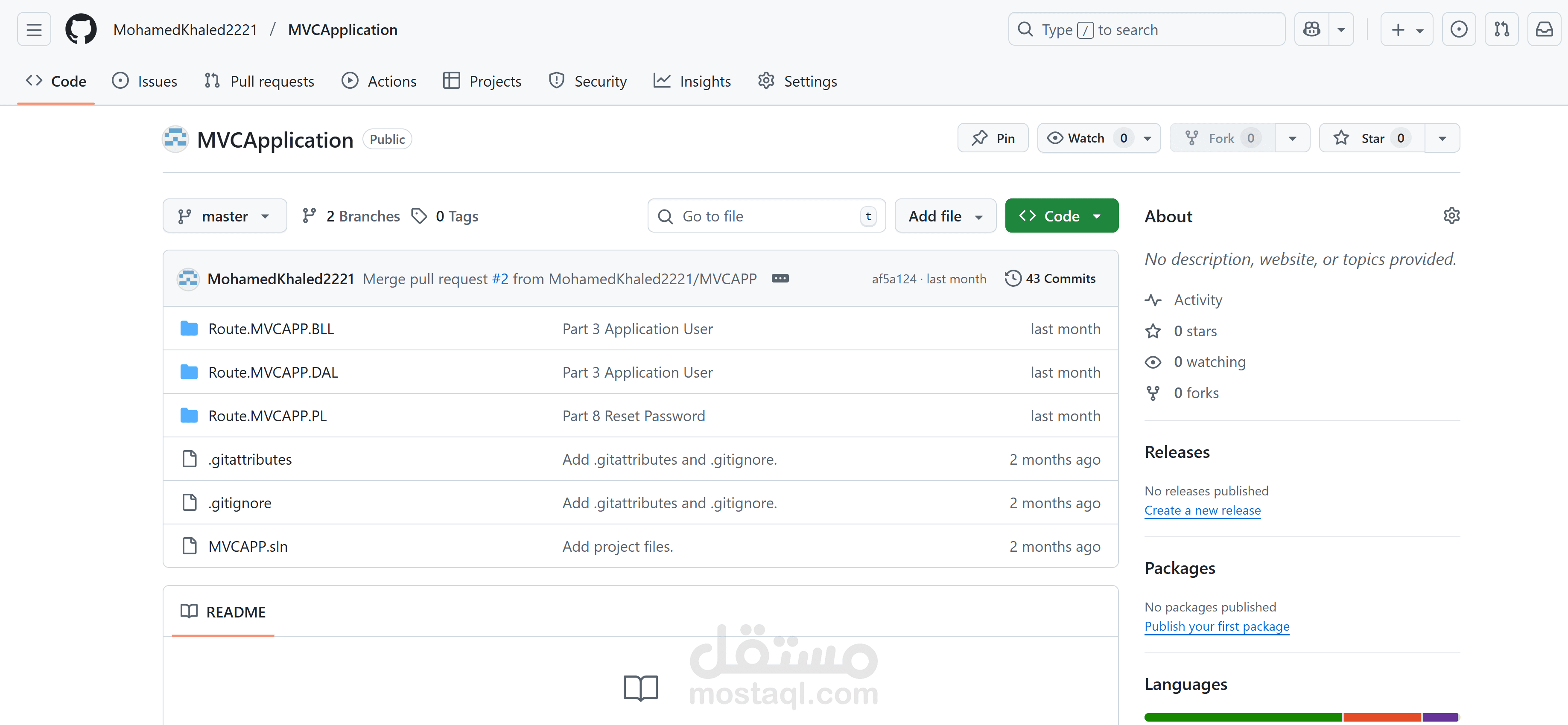Expand the Add file dropdown
Viewport: 1568px width, 725px height.
click(x=945, y=216)
